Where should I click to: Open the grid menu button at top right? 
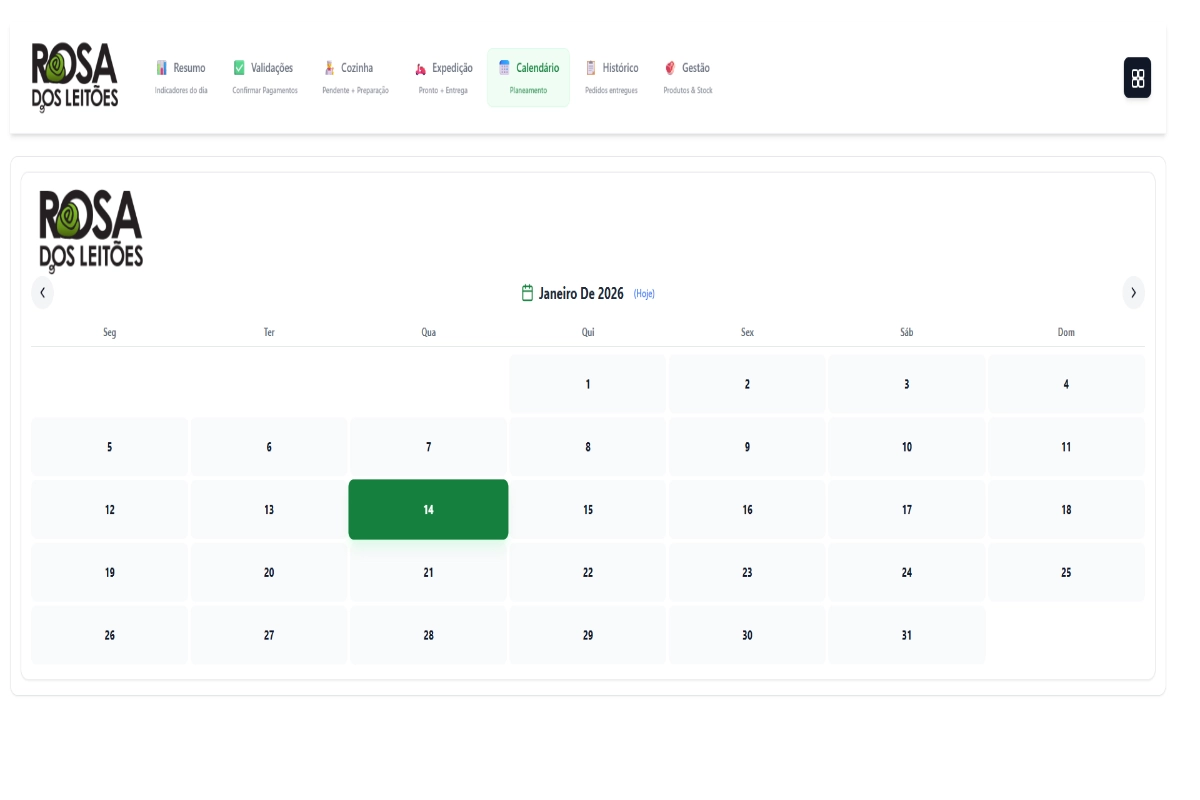coord(1137,78)
